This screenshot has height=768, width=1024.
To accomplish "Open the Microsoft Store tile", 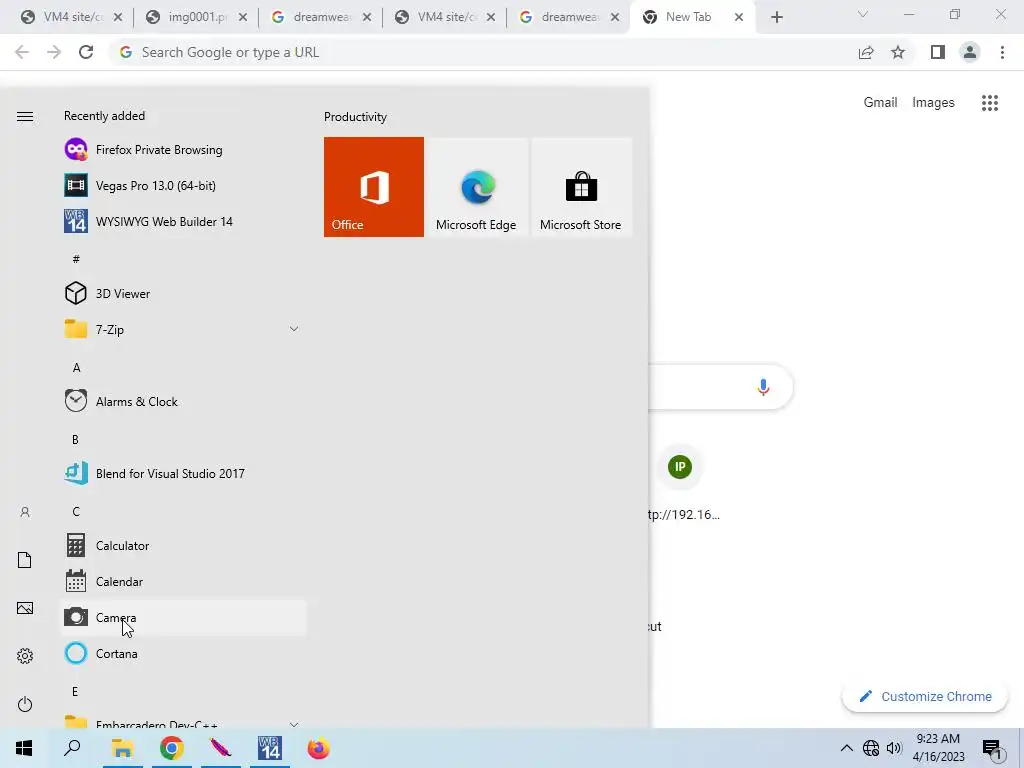I will 581,187.
